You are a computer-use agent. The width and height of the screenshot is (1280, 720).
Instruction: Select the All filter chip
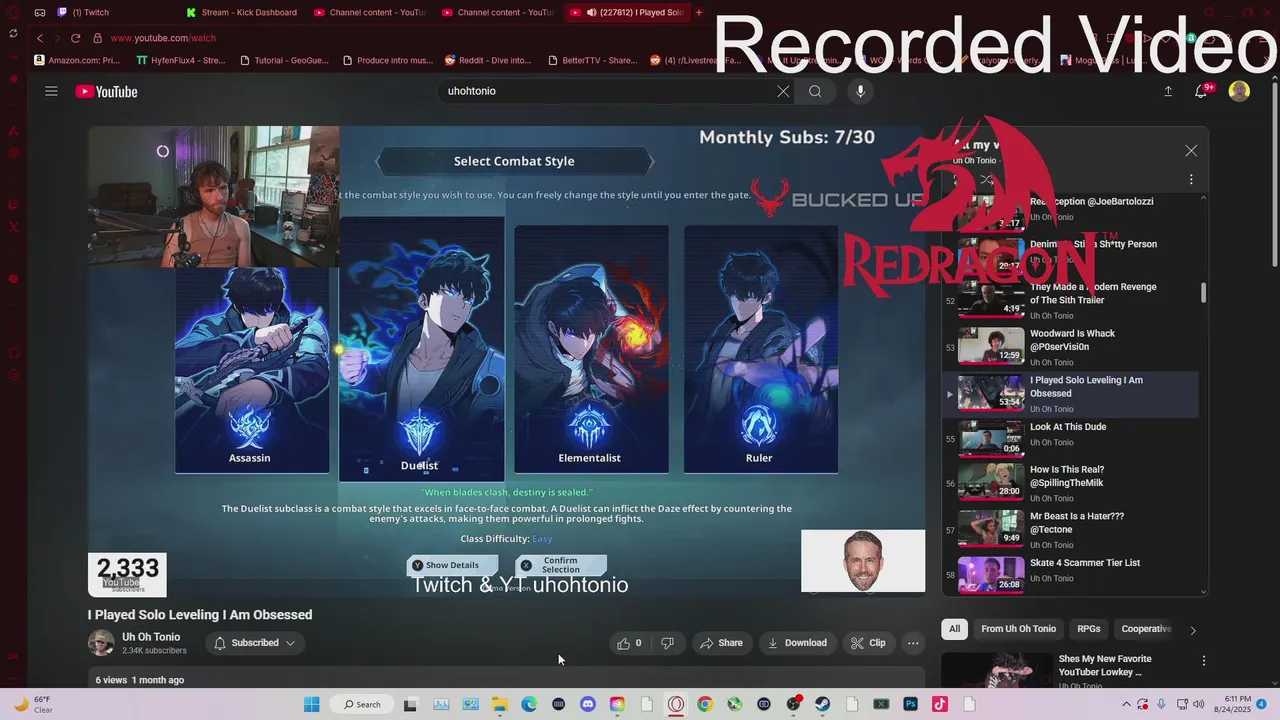(954, 629)
